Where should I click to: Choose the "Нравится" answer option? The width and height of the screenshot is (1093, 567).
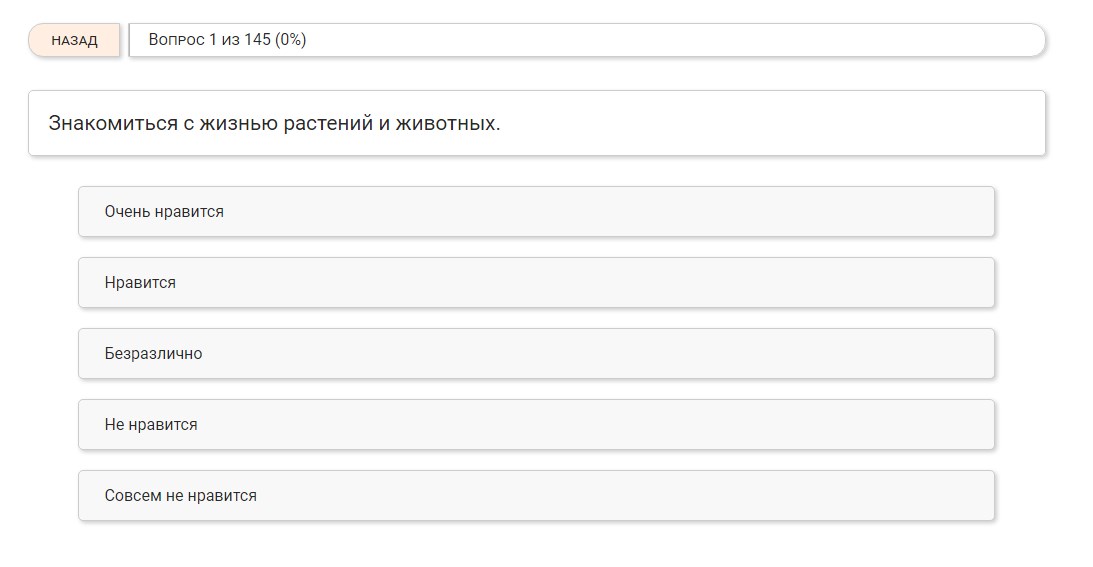(x=536, y=283)
